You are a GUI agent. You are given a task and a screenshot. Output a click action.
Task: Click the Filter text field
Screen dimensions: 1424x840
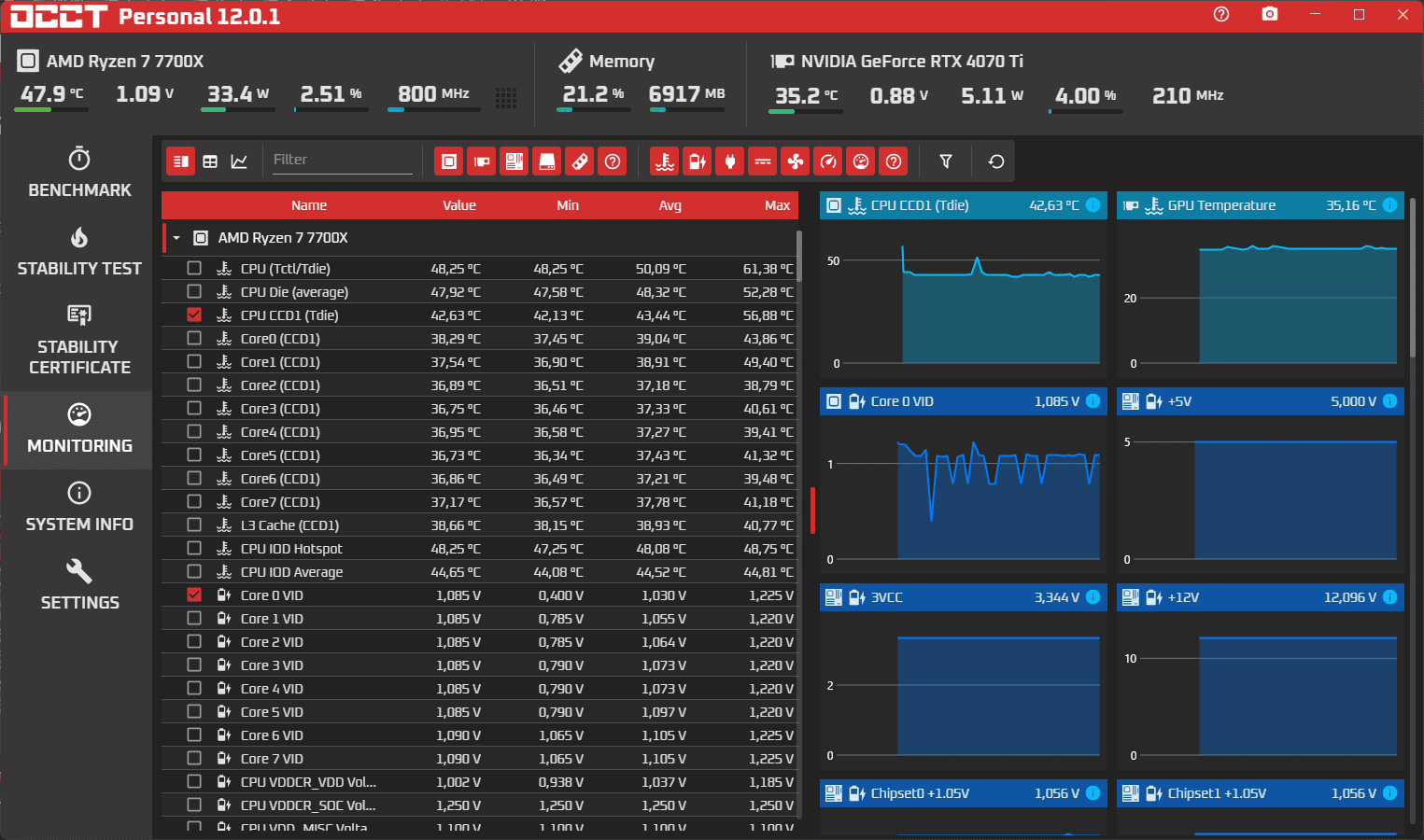(341, 160)
